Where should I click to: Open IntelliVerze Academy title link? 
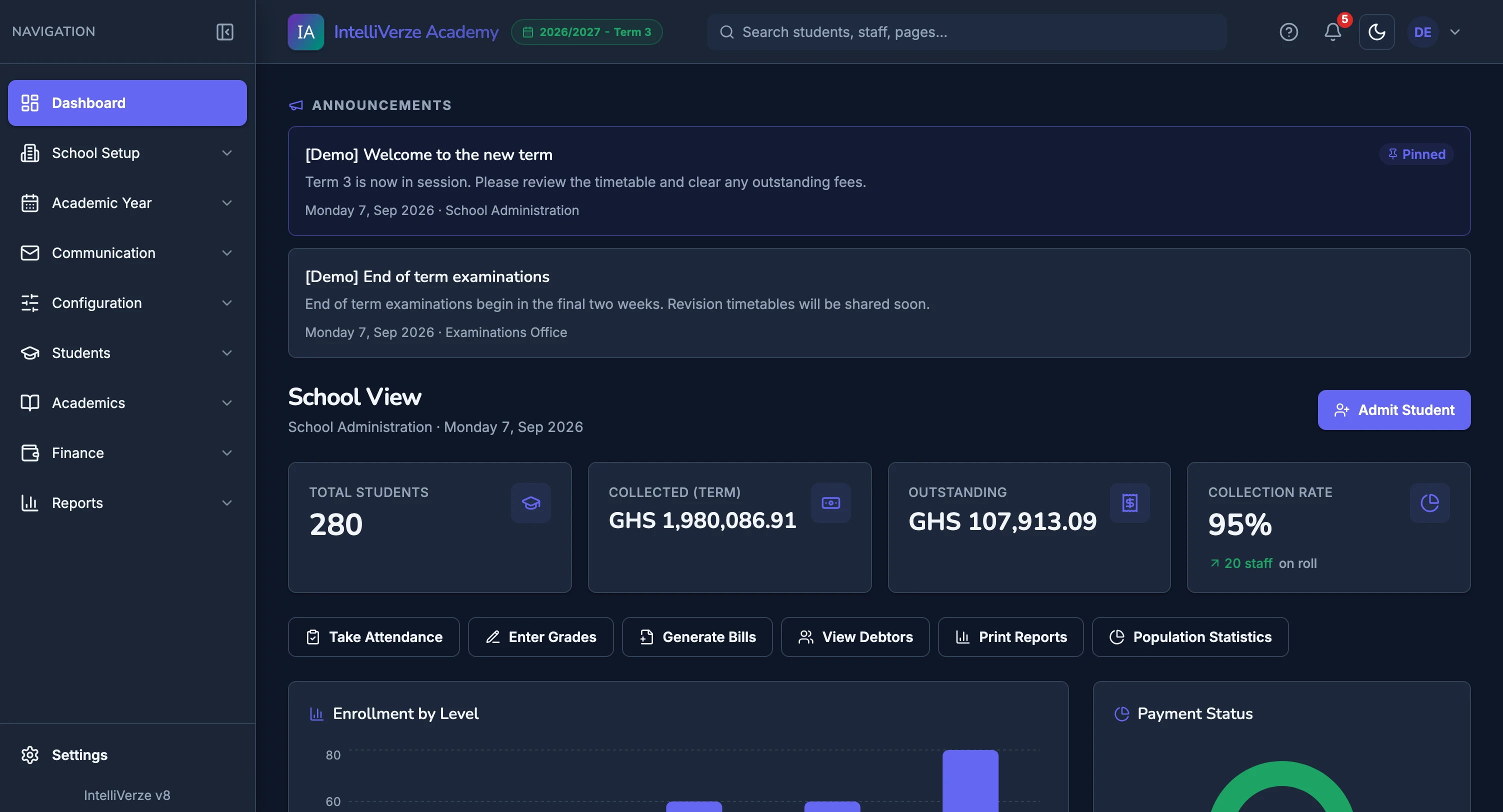pos(416,31)
